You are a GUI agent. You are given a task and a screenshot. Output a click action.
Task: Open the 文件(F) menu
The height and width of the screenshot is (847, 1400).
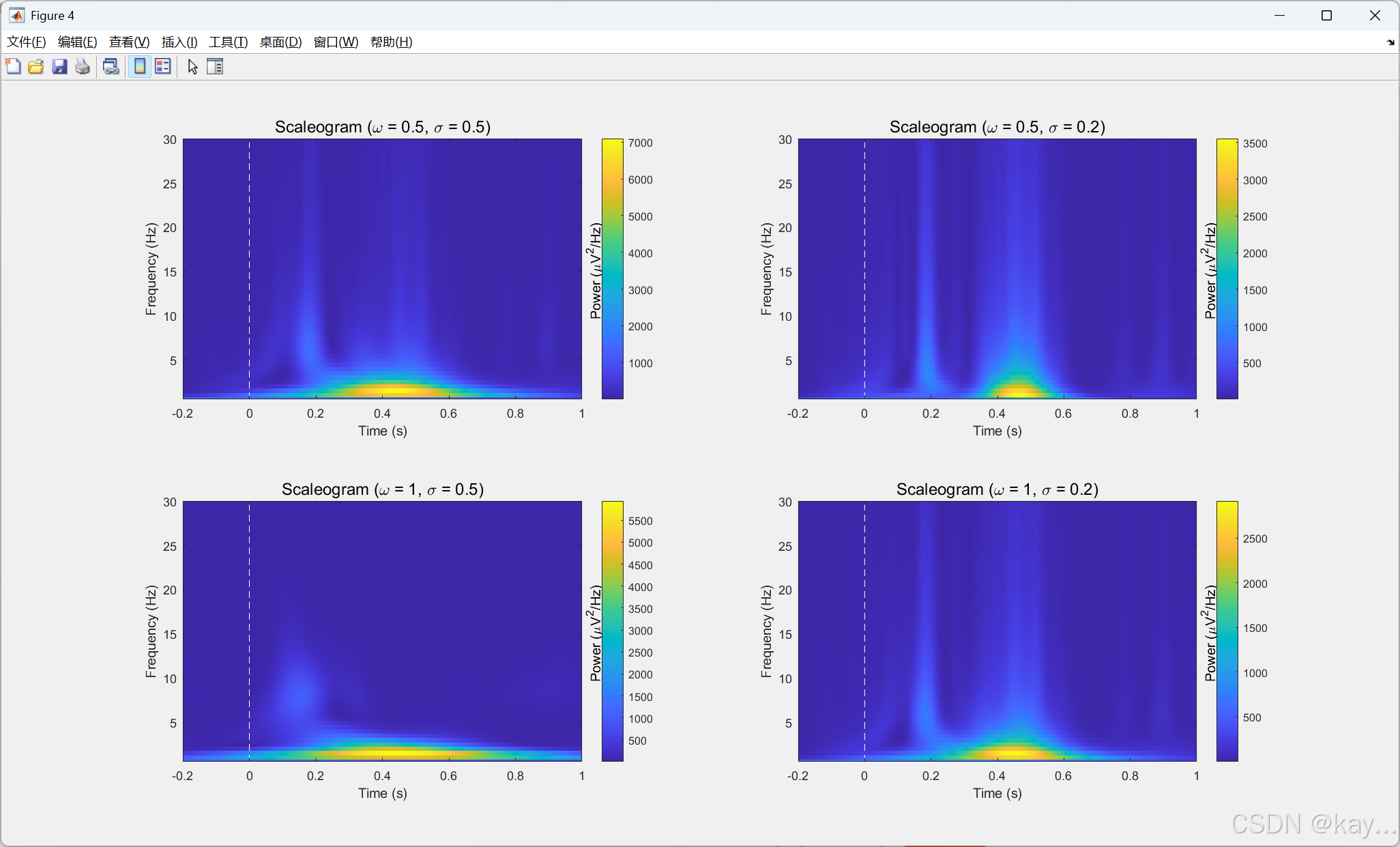point(26,42)
